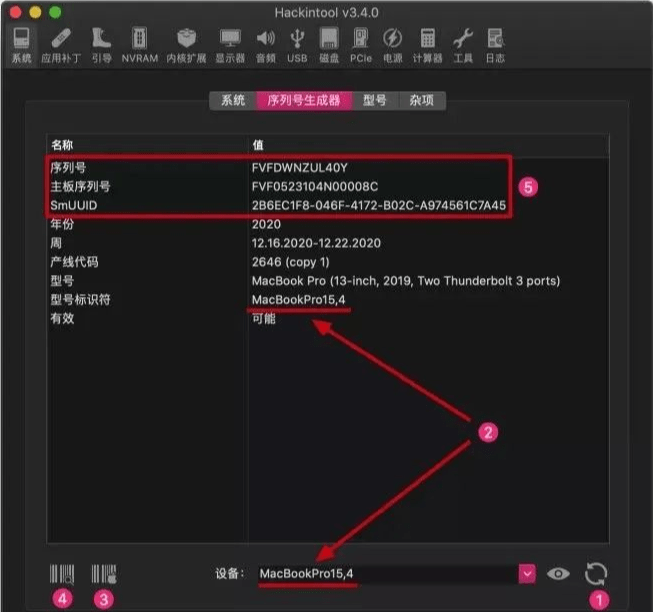Screen dimensions: 653x612
Task: Open the 计算器 calculator icon
Action: coord(427,45)
